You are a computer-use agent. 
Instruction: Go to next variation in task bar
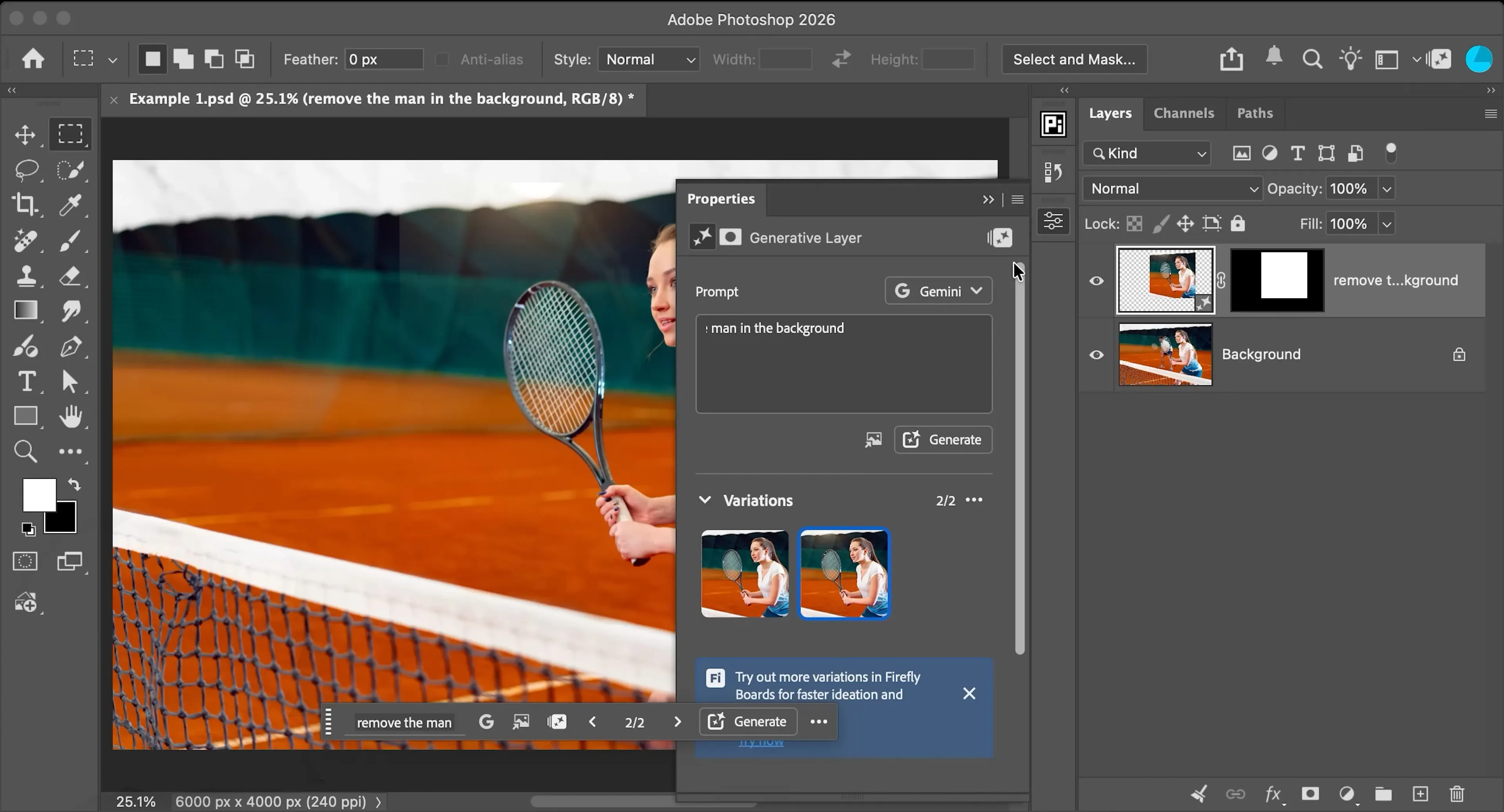click(677, 722)
